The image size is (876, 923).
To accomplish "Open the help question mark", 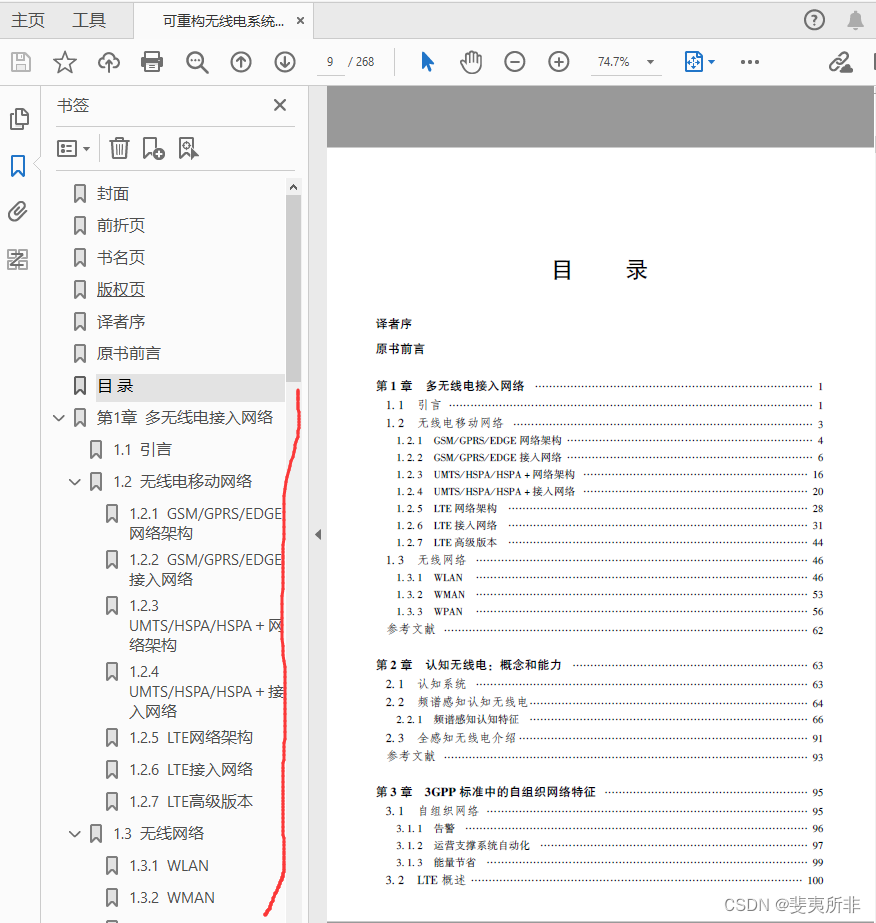I will (x=814, y=20).
